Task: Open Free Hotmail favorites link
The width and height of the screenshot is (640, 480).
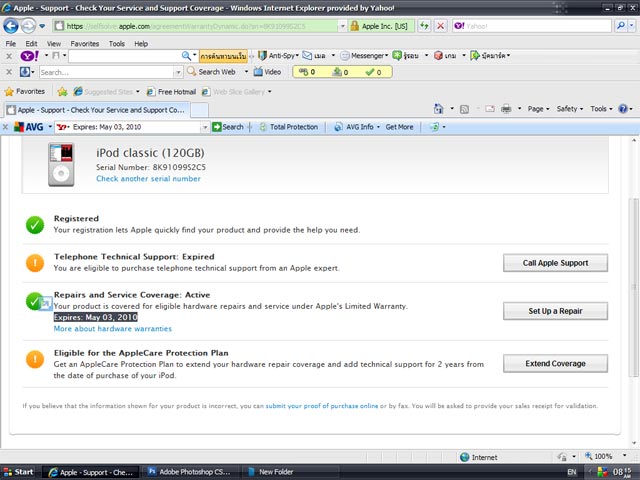Action: pyautogui.click(x=171, y=92)
